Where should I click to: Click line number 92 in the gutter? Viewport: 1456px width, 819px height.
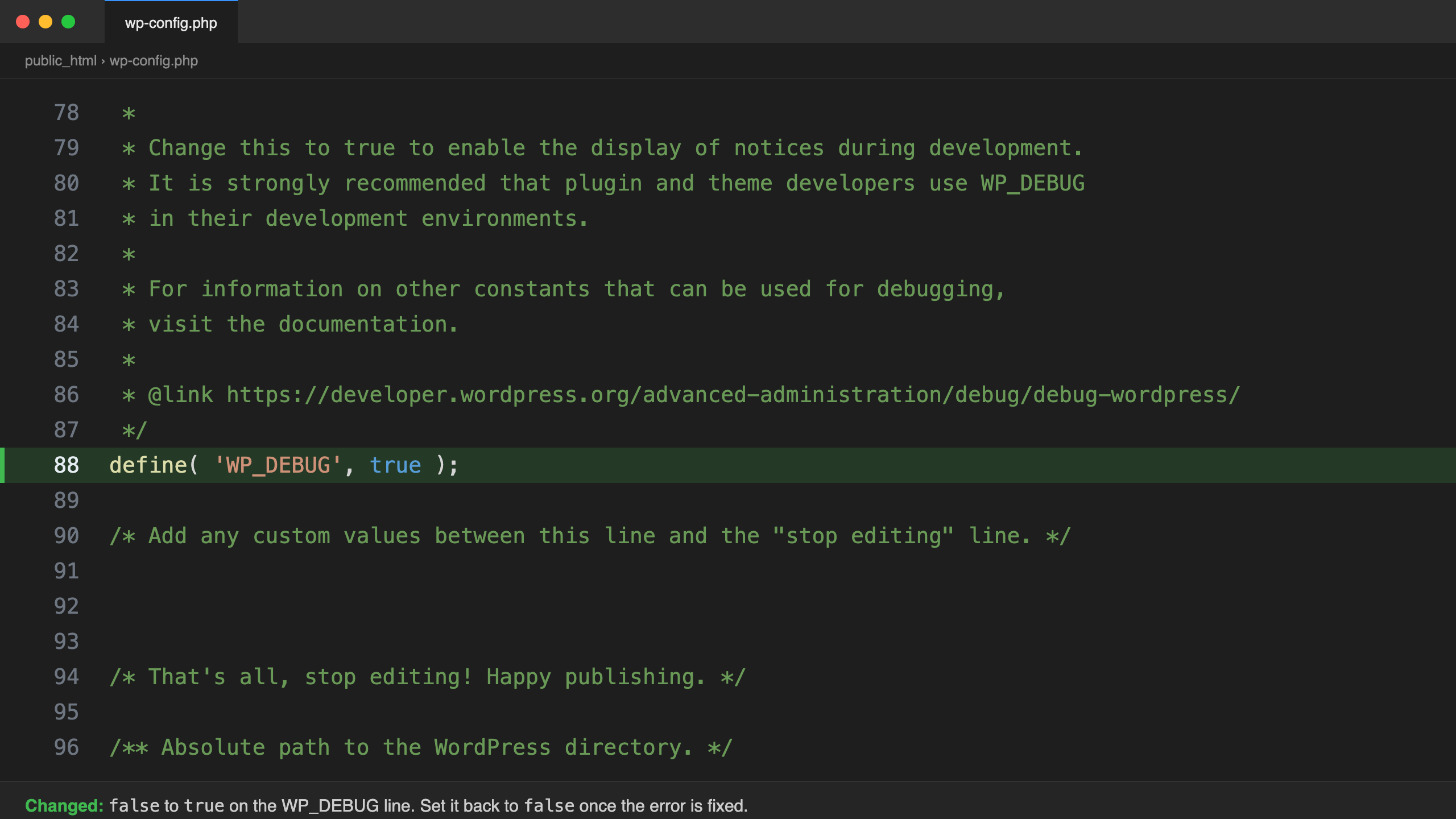[66, 606]
